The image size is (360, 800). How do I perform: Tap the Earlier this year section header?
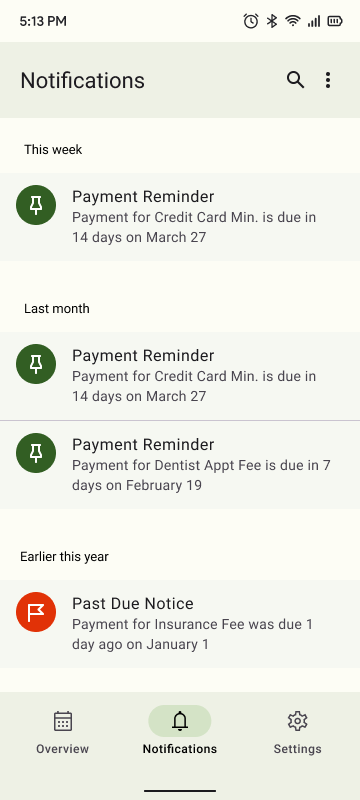coord(64,556)
